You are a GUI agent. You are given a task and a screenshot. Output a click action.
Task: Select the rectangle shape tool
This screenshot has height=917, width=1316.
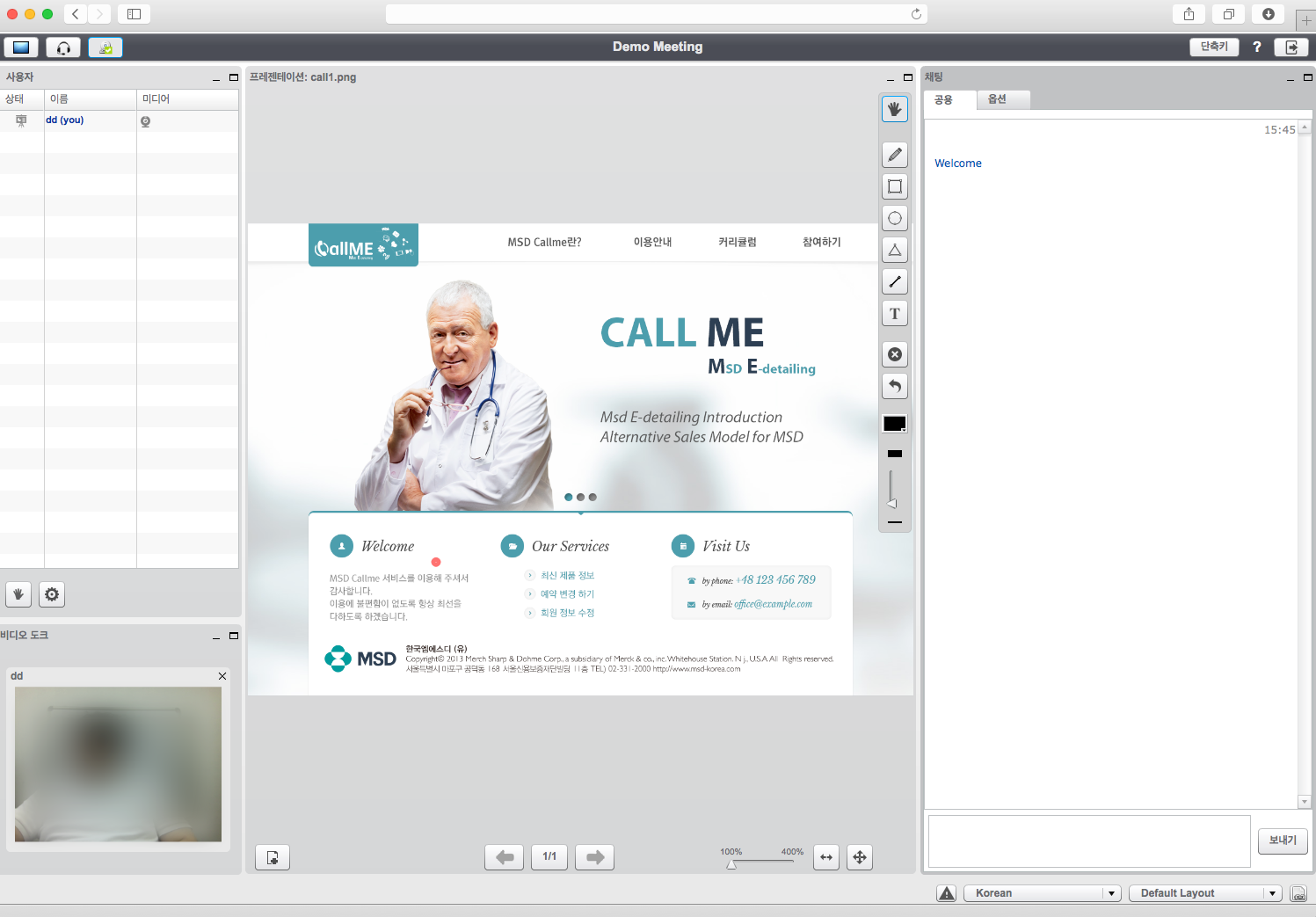click(x=894, y=186)
